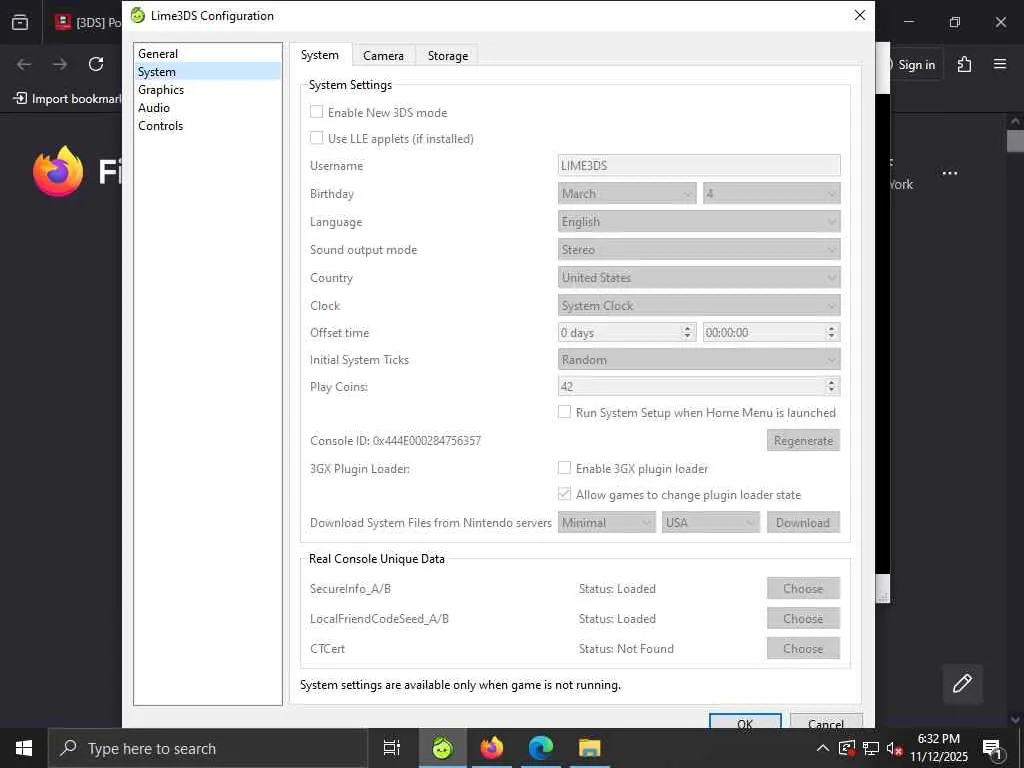
Task: Select the [3DS] Firefox tab
Action: click(86, 22)
